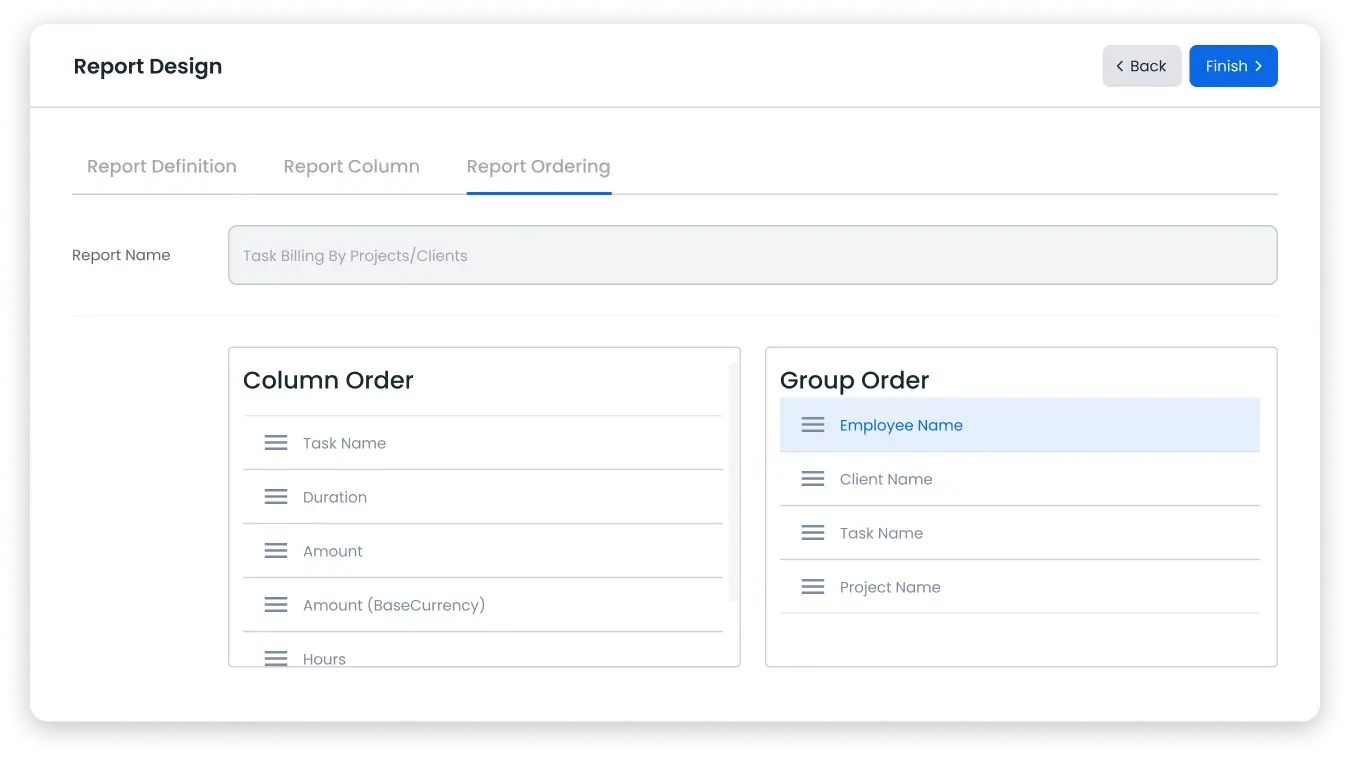Image resolution: width=1350 pixels, height=758 pixels.
Task: Click the drag handle beside Task Name in Column Order
Action: pyautogui.click(x=276, y=443)
